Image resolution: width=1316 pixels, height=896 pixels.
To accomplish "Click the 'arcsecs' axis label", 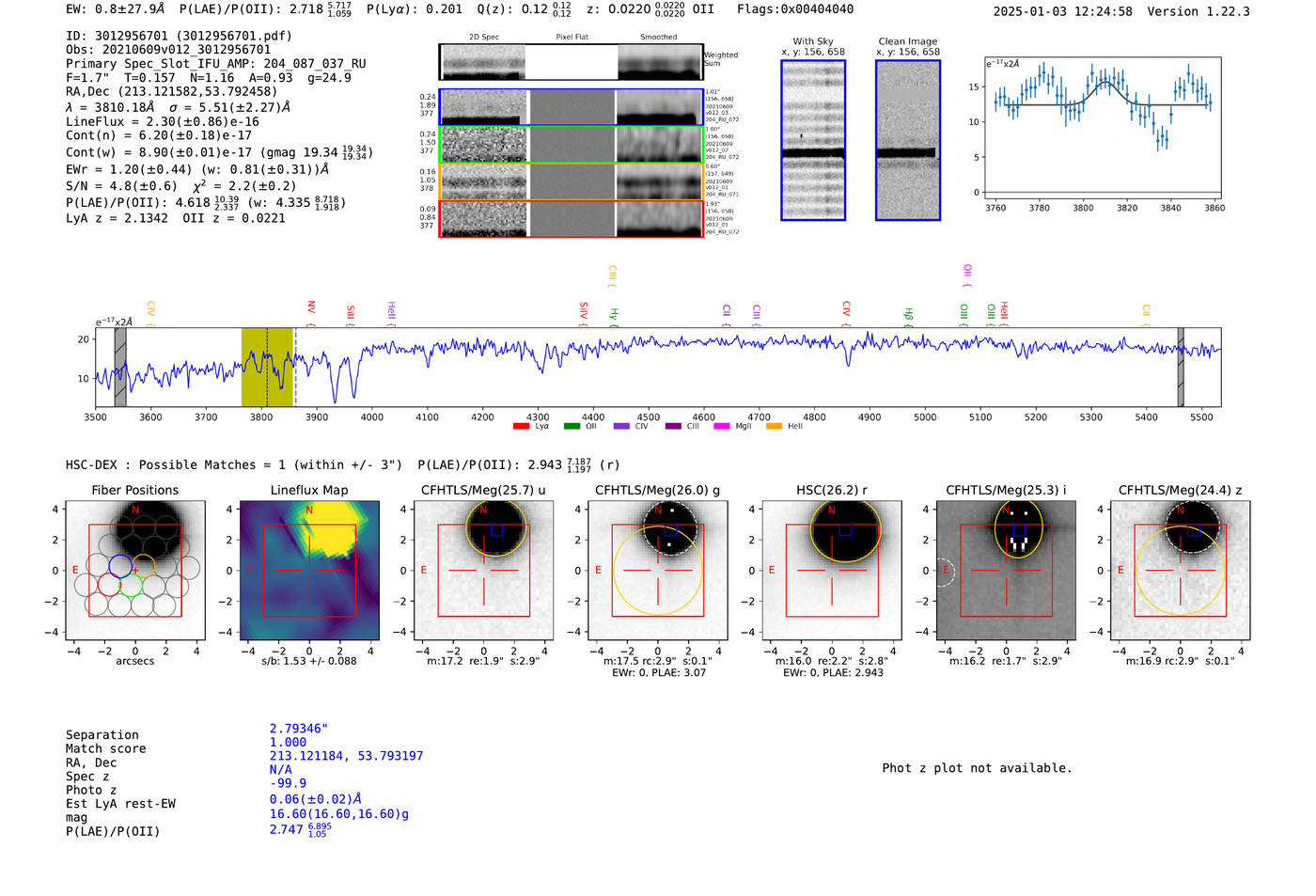I will (135, 661).
